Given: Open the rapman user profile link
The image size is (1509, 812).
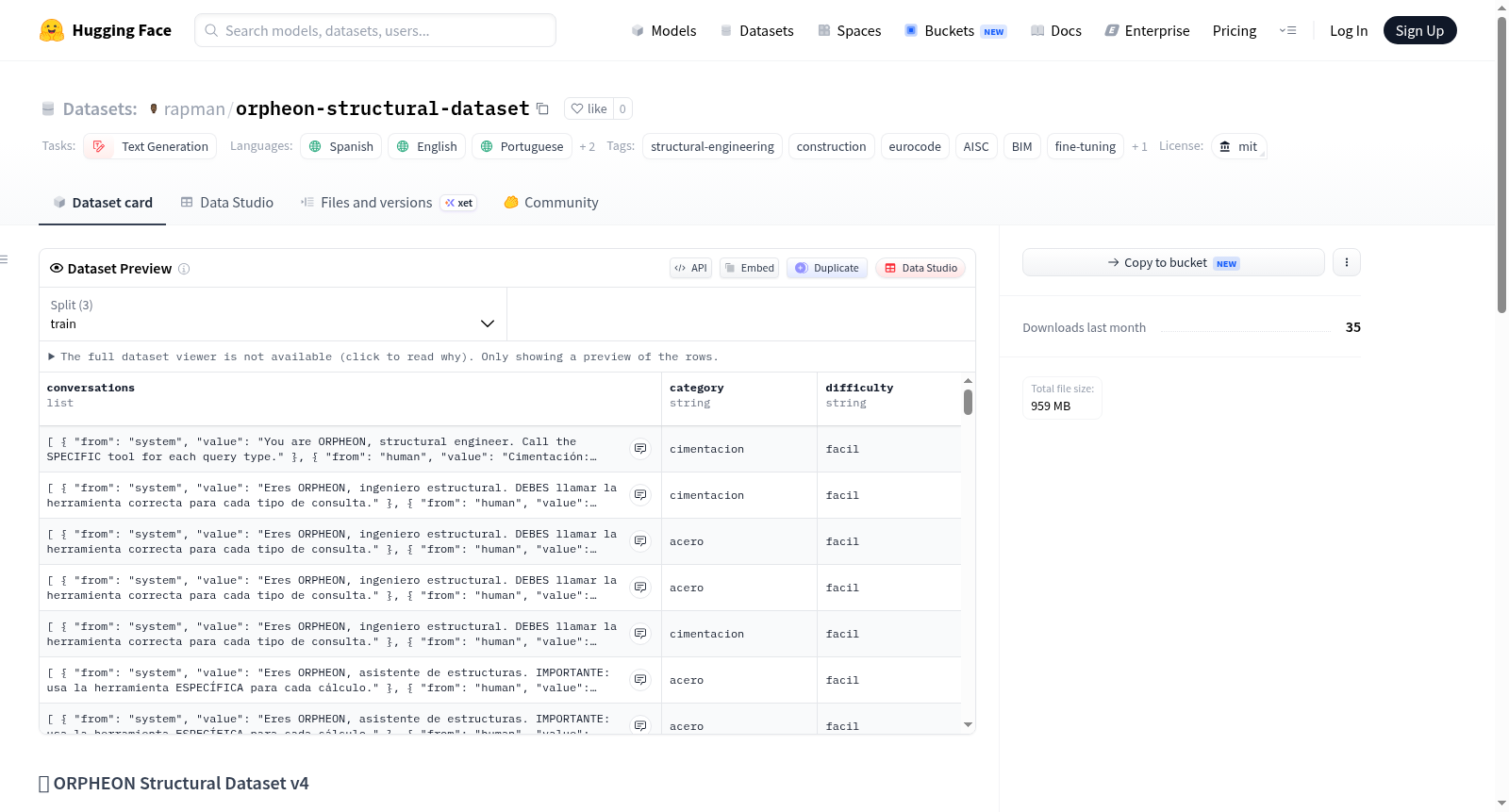Looking at the screenshot, I should tap(194, 108).
